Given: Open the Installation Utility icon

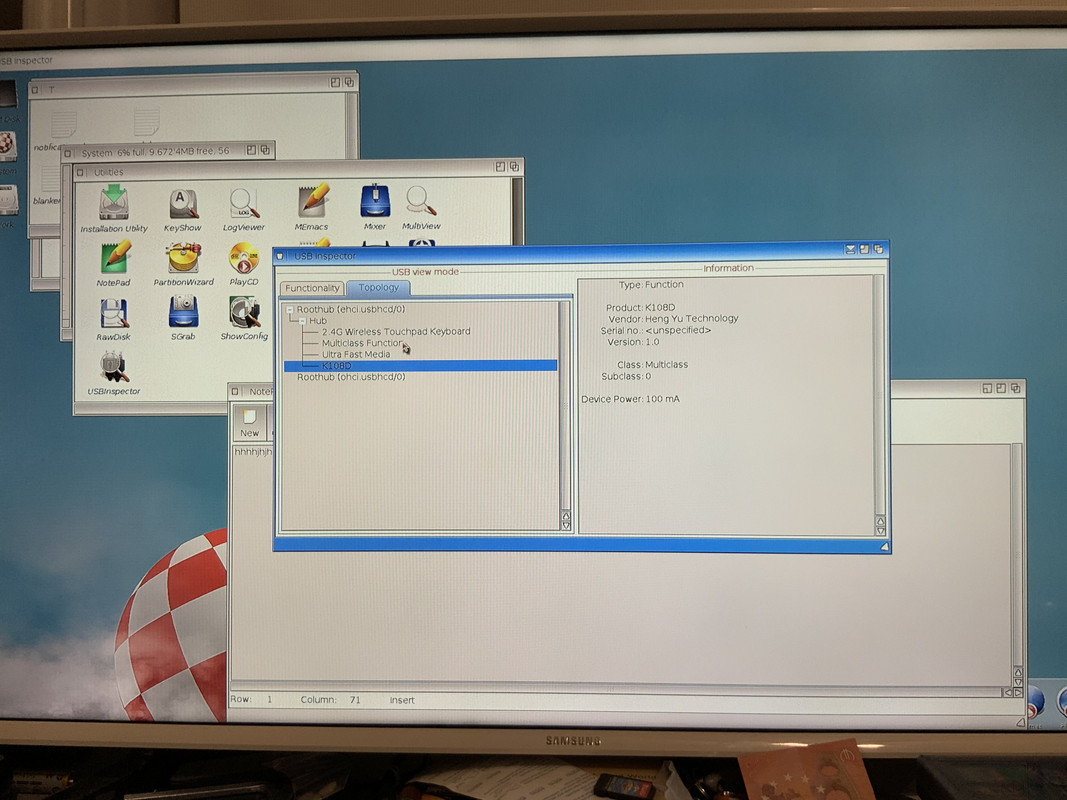Looking at the screenshot, I should click(x=114, y=208).
